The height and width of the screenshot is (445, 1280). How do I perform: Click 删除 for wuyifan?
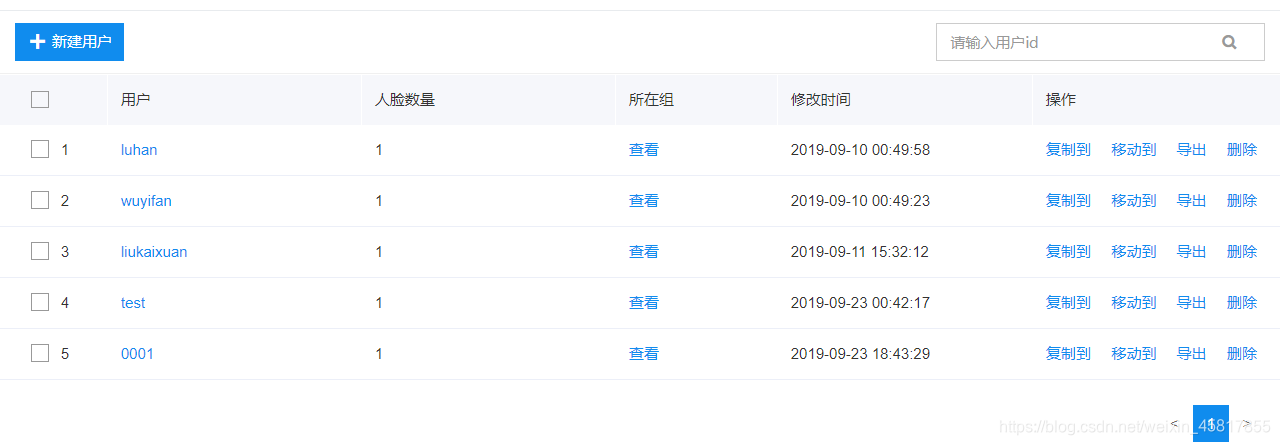pos(1242,201)
